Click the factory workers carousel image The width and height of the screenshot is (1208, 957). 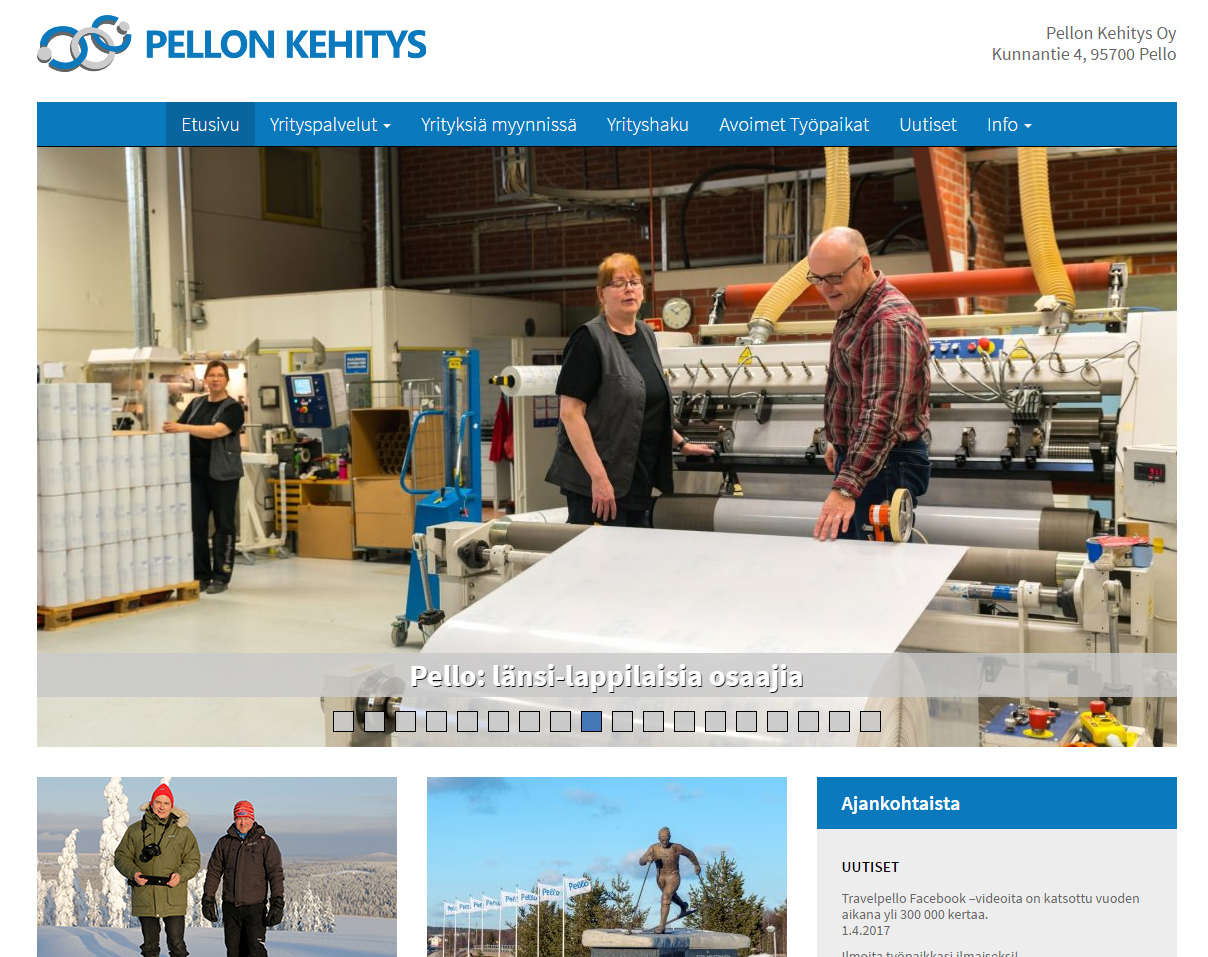click(x=607, y=400)
